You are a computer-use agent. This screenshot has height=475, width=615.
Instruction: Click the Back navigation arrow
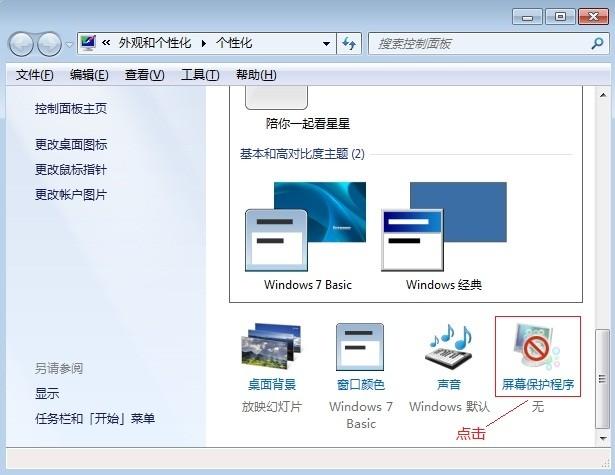(x=21, y=44)
